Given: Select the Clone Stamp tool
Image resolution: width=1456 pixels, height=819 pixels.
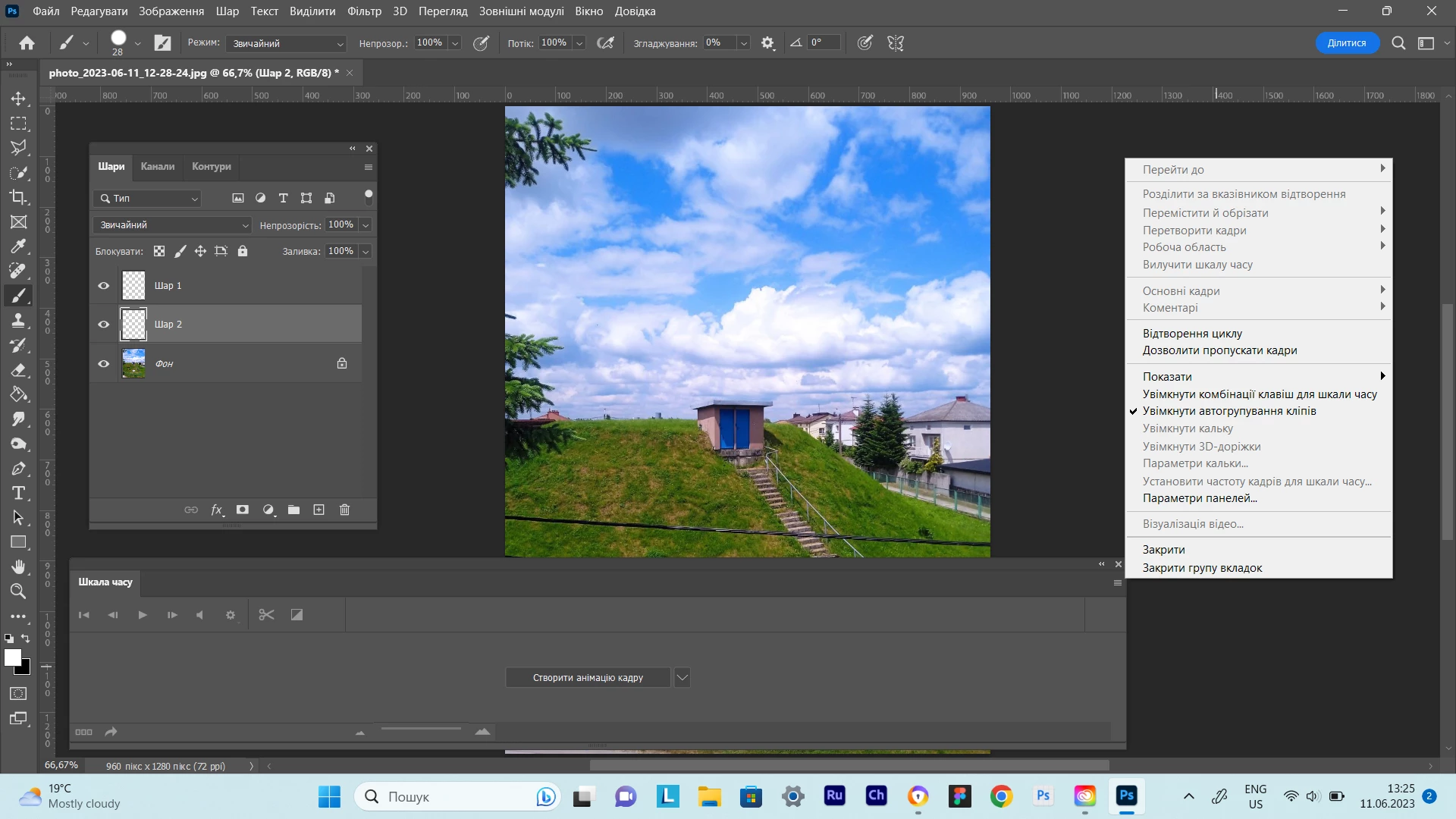Looking at the screenshot, I should [19, 321].
